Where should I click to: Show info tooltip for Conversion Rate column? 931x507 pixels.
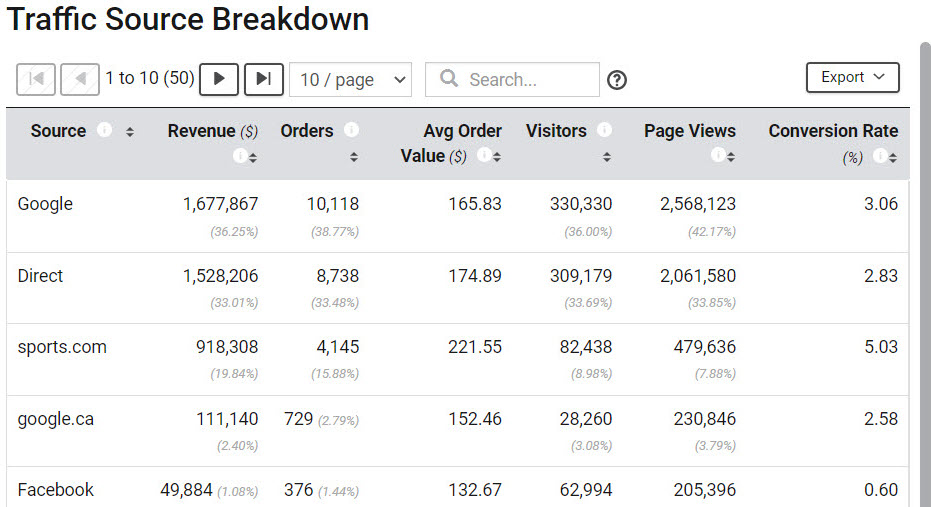[880, 156]
